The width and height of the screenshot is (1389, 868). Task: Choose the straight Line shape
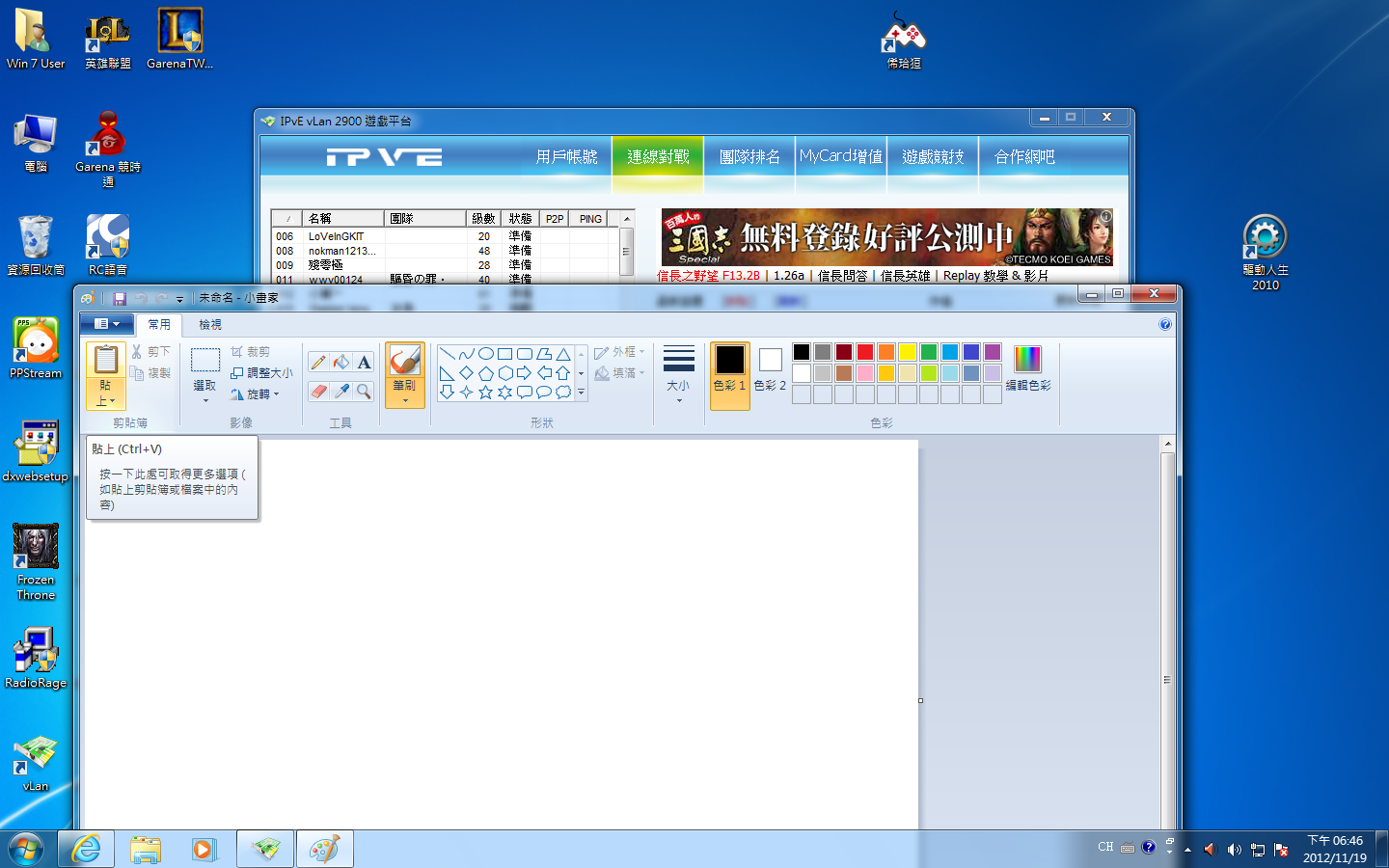pyautogui.click(x=448, y=354)
